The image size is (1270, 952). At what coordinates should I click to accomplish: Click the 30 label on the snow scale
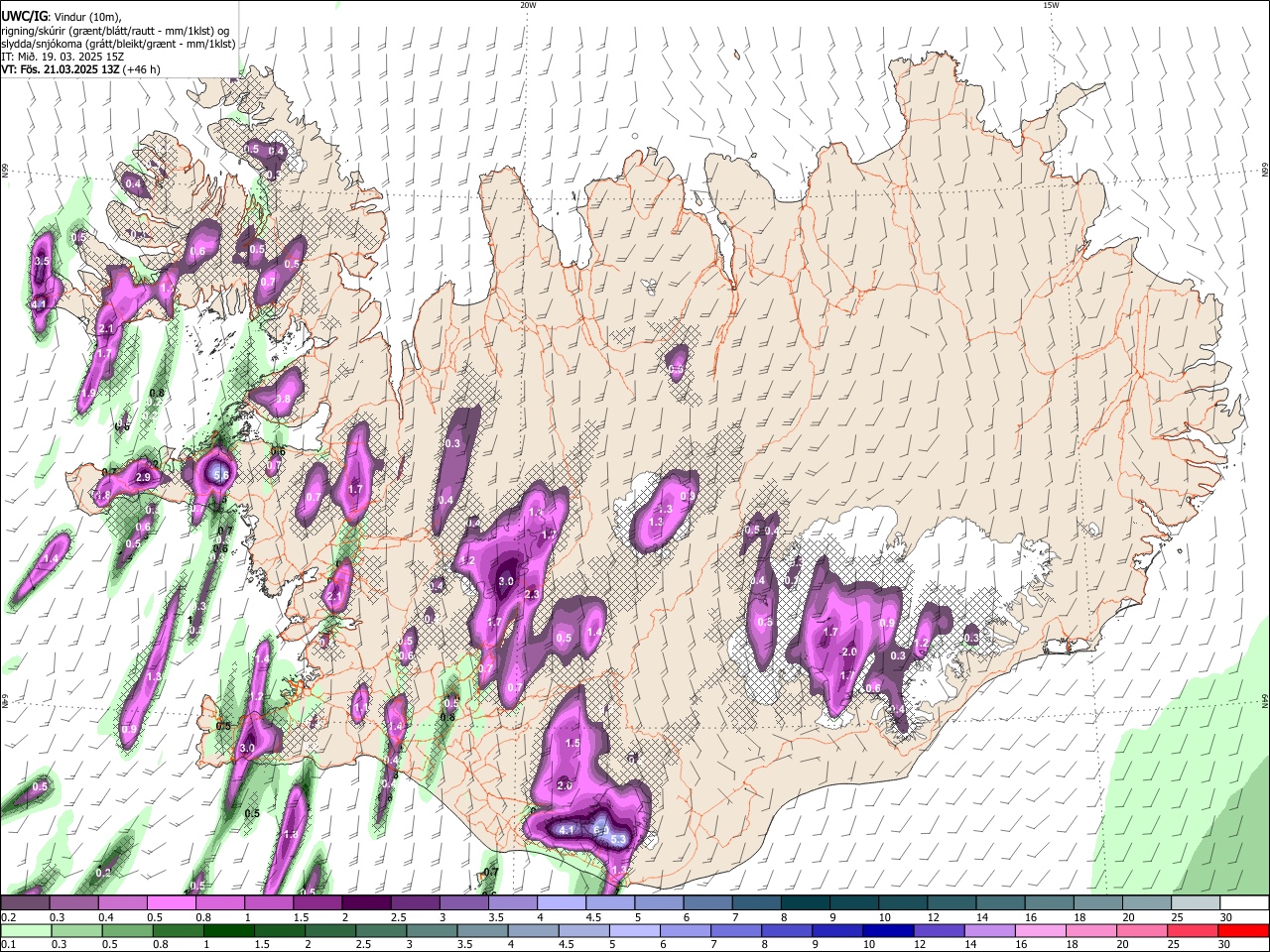[x=1226, y=917]
